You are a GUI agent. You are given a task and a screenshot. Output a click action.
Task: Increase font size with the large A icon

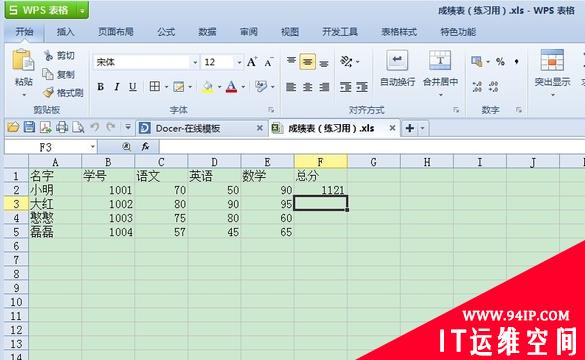coord(252,62)
